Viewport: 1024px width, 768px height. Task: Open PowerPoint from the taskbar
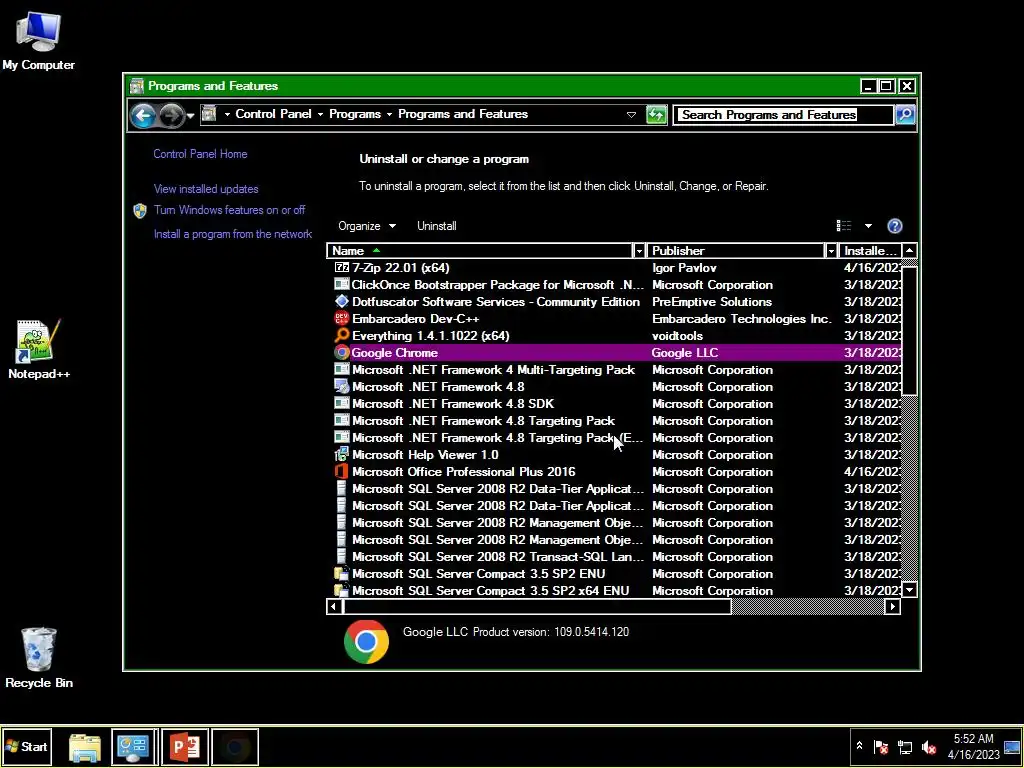coord(185,747)
